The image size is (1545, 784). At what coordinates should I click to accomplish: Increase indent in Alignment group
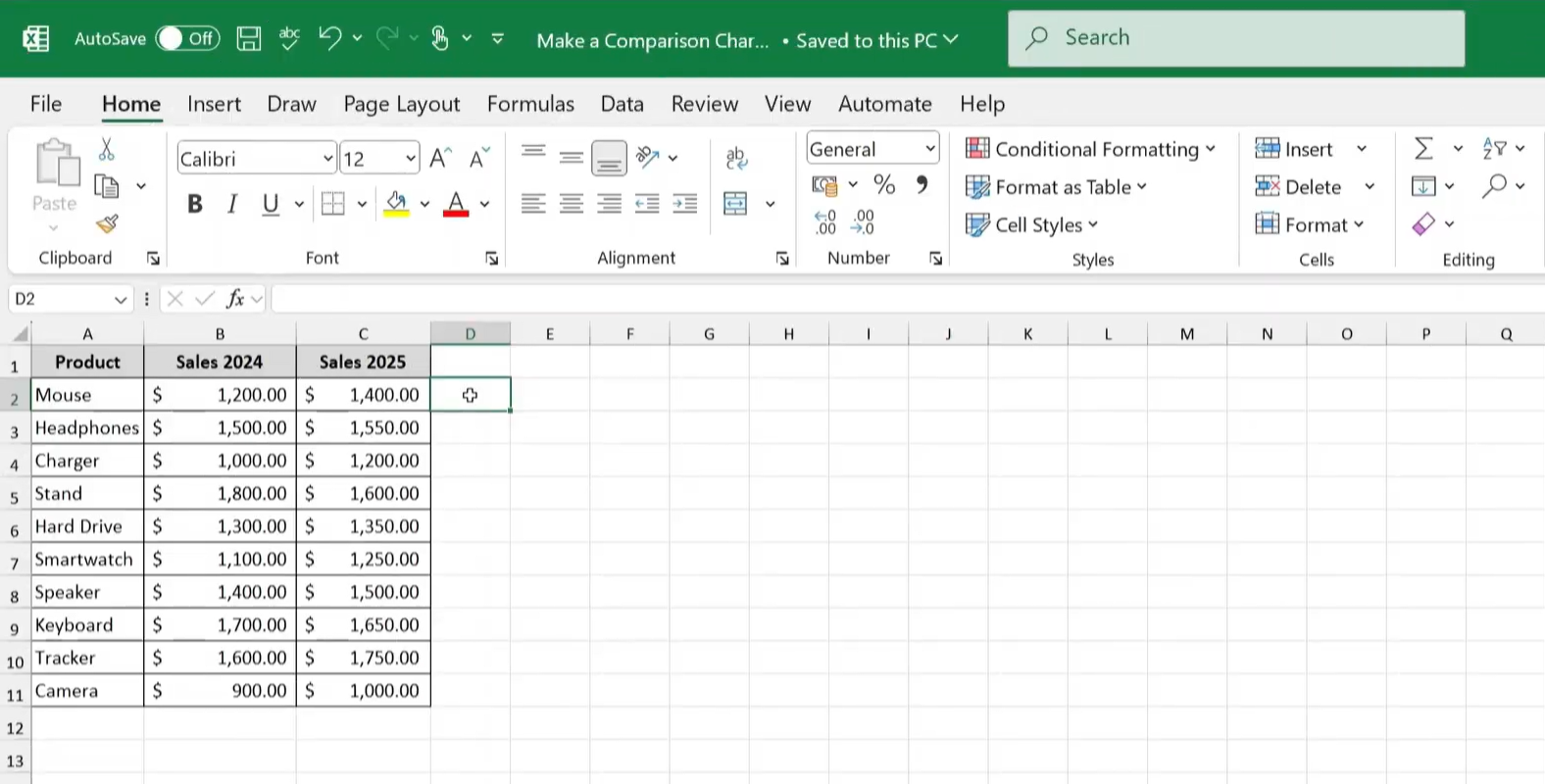[x=685, y=204]
